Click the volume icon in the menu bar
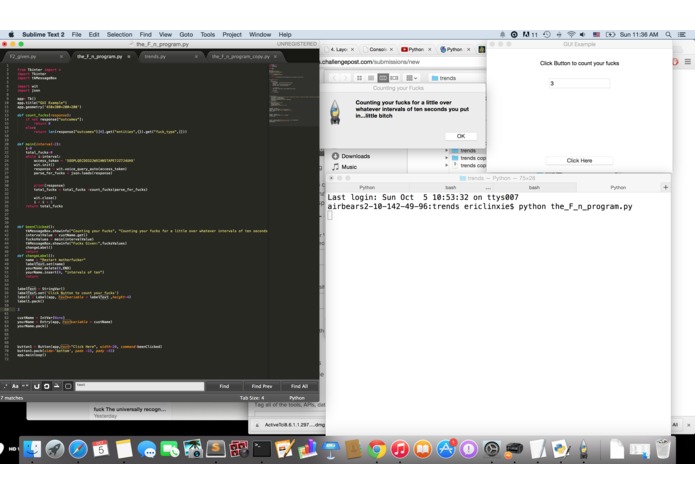This screenshot has height=494, width=695. [x=582, y=35]
